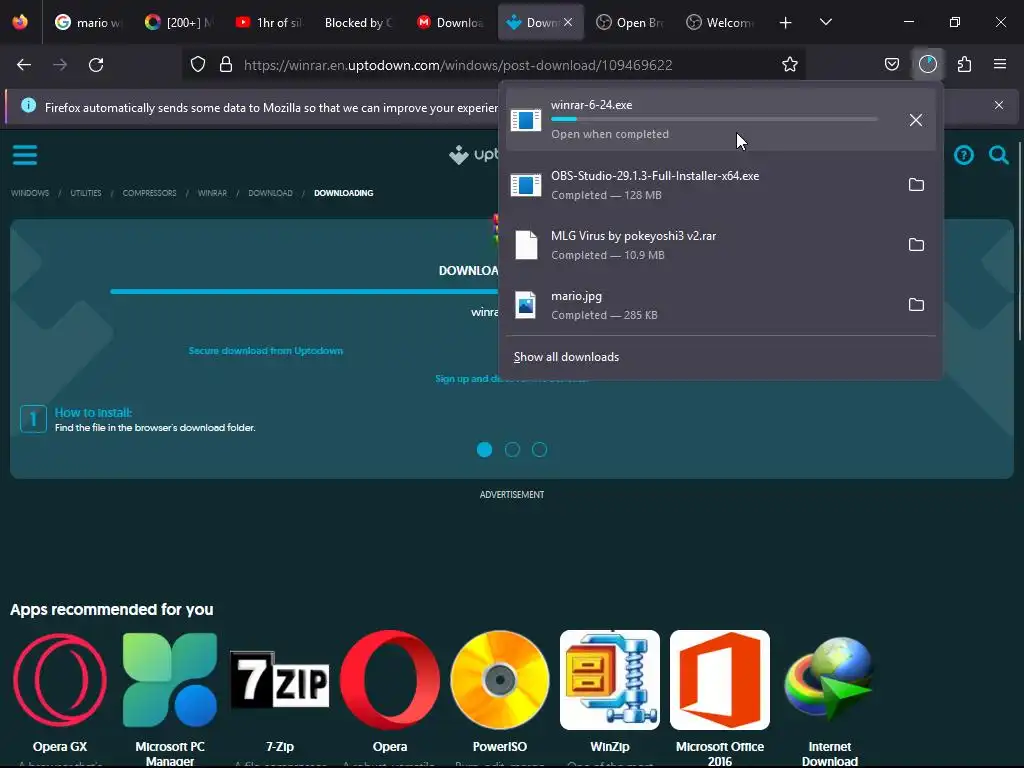
Task: Bookmark this page with the star icon
Action: pos(790,65)
